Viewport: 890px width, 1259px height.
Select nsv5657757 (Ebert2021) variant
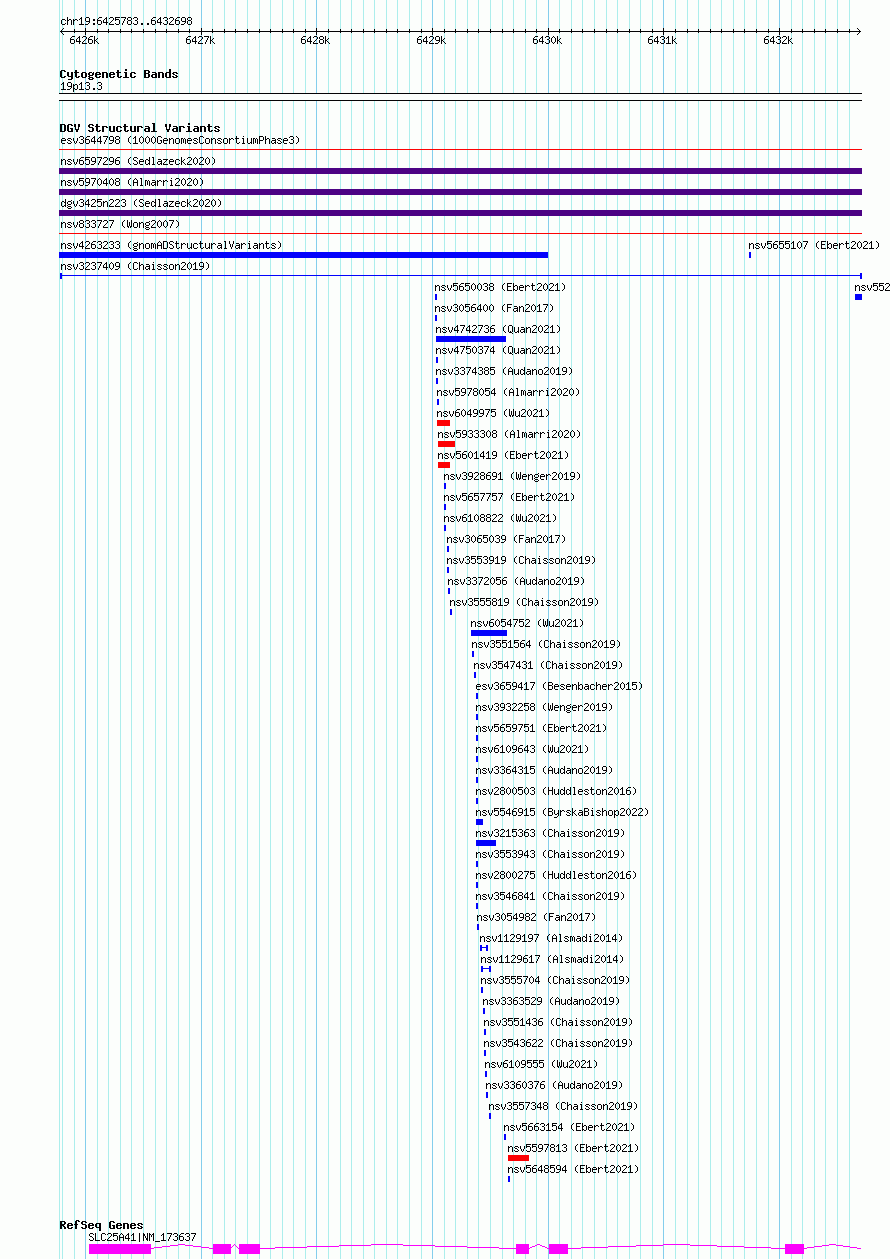[510, 497]
